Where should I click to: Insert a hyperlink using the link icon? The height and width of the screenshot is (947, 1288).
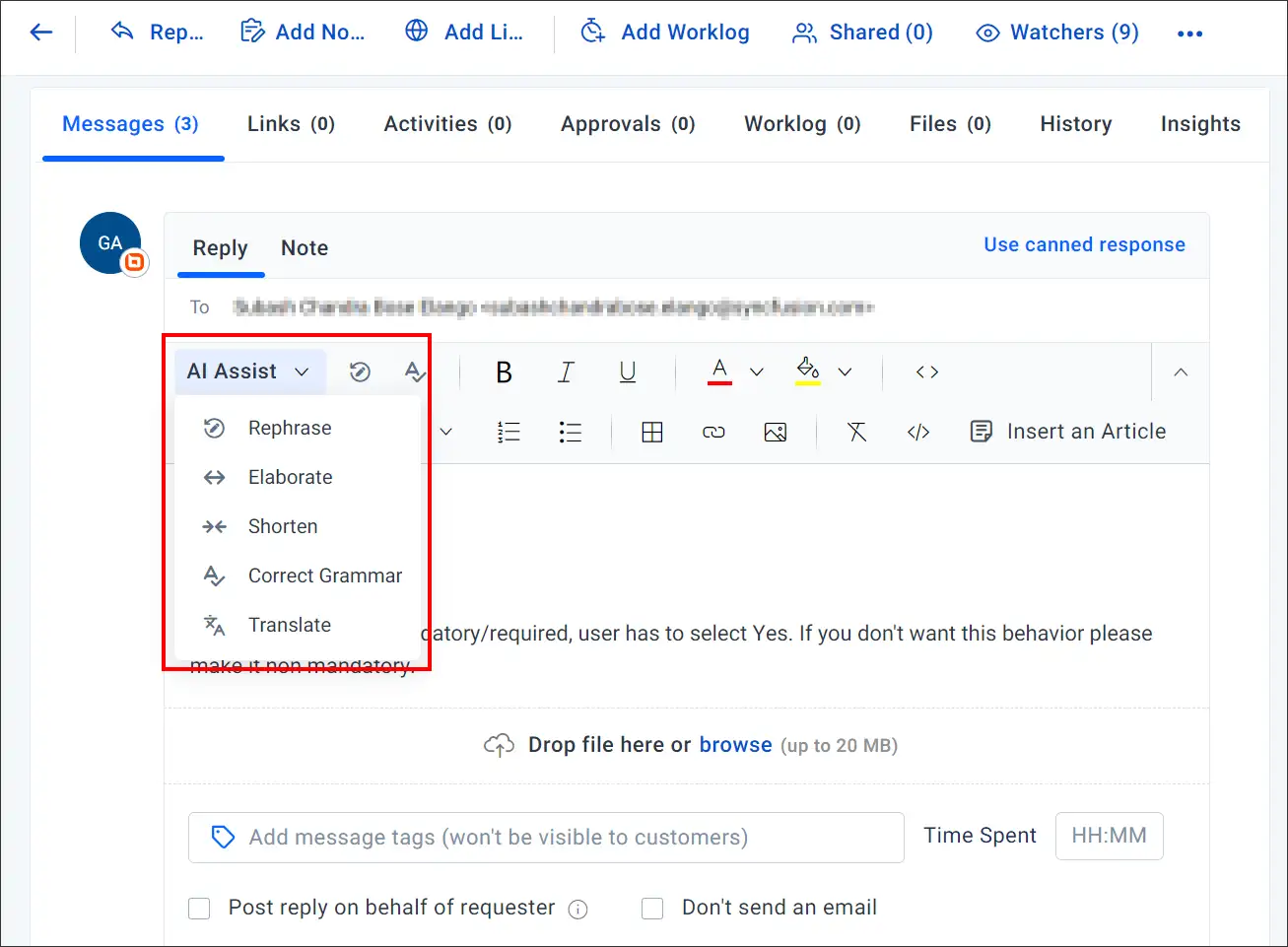pos(713,432)
